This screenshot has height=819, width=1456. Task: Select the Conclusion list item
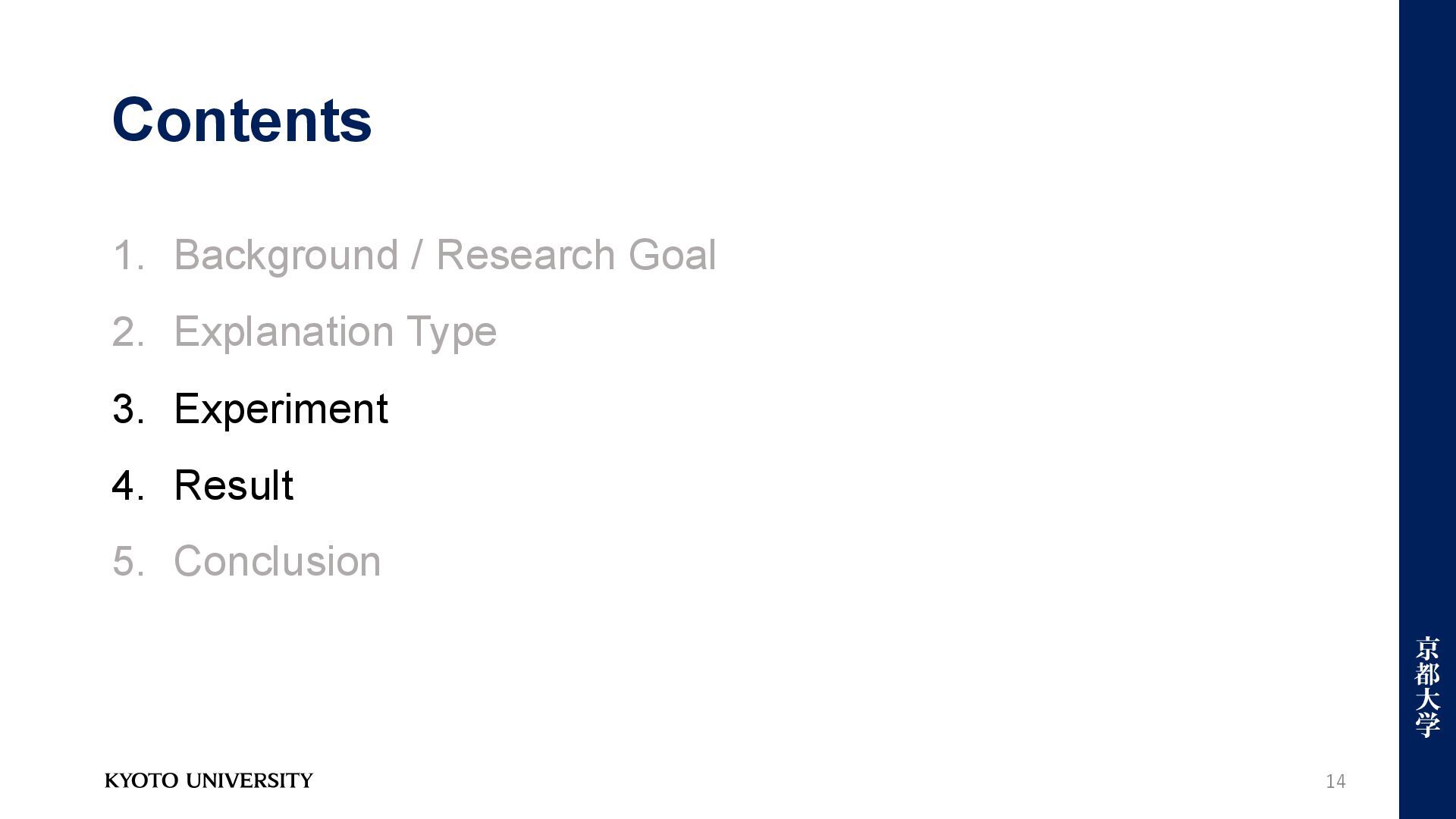click(278, 561)
